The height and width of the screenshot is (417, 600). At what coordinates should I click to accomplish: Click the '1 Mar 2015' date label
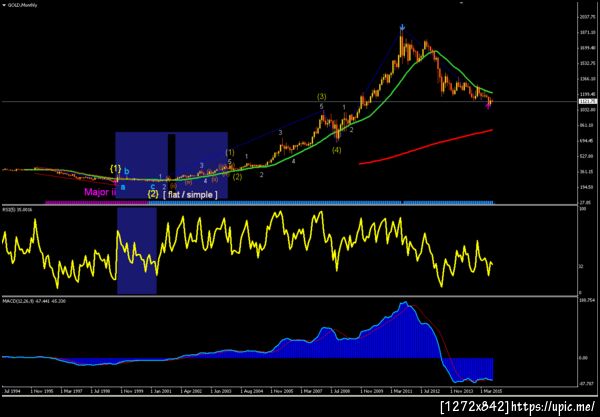coord(491,391)
